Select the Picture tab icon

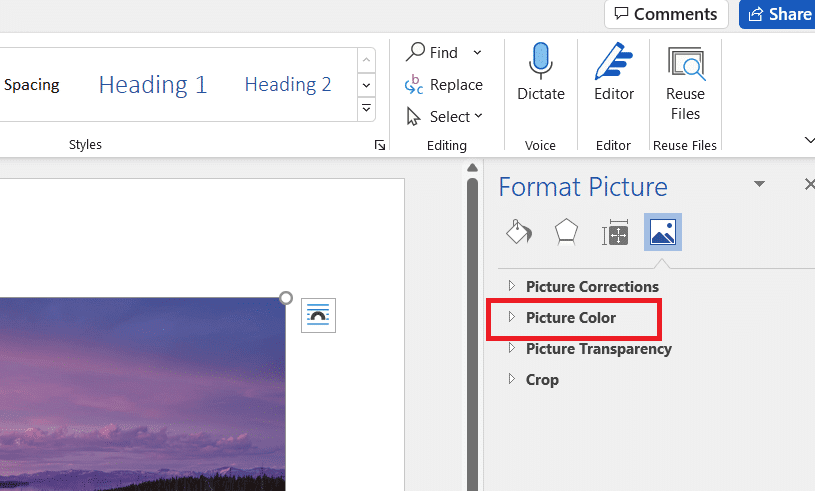tap(662, 232)
